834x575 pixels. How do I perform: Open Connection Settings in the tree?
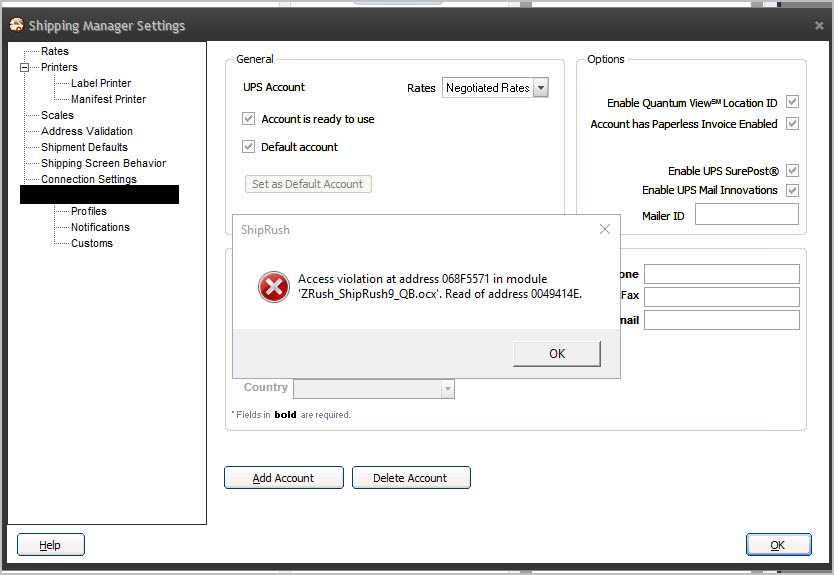[89, 179]
